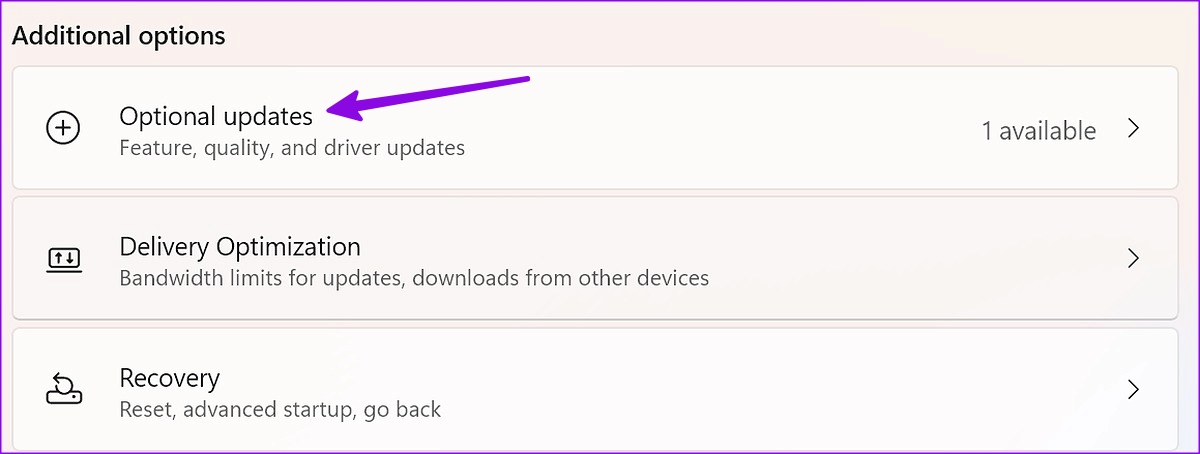The width and height of the screenshot is (1200, 454).
Task: Open Delivery Optimization via its right chevron
Action: (x=1133, y=259)
